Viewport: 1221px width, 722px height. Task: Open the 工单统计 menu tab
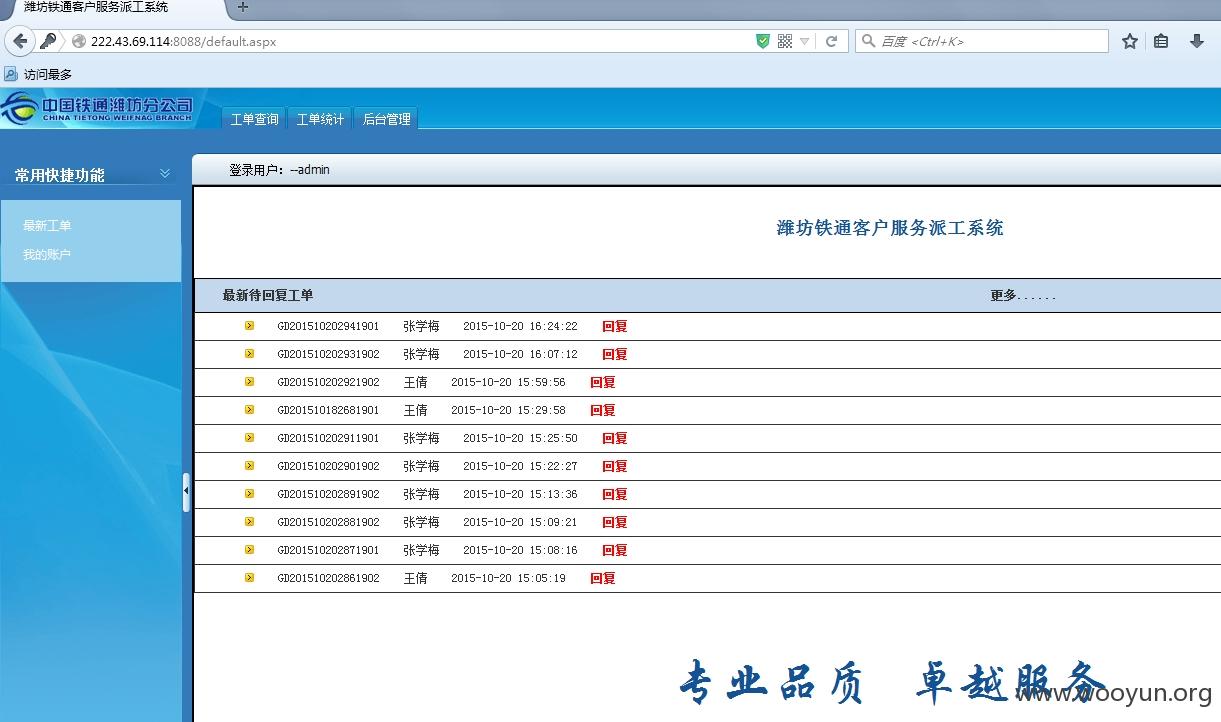(x=320, y=119)
